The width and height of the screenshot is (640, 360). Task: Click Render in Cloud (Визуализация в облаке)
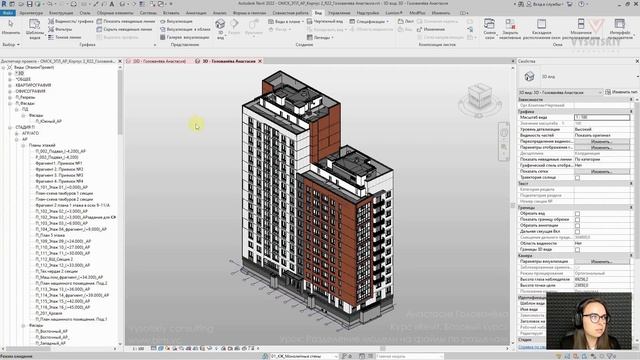click(x=185, y=29)
